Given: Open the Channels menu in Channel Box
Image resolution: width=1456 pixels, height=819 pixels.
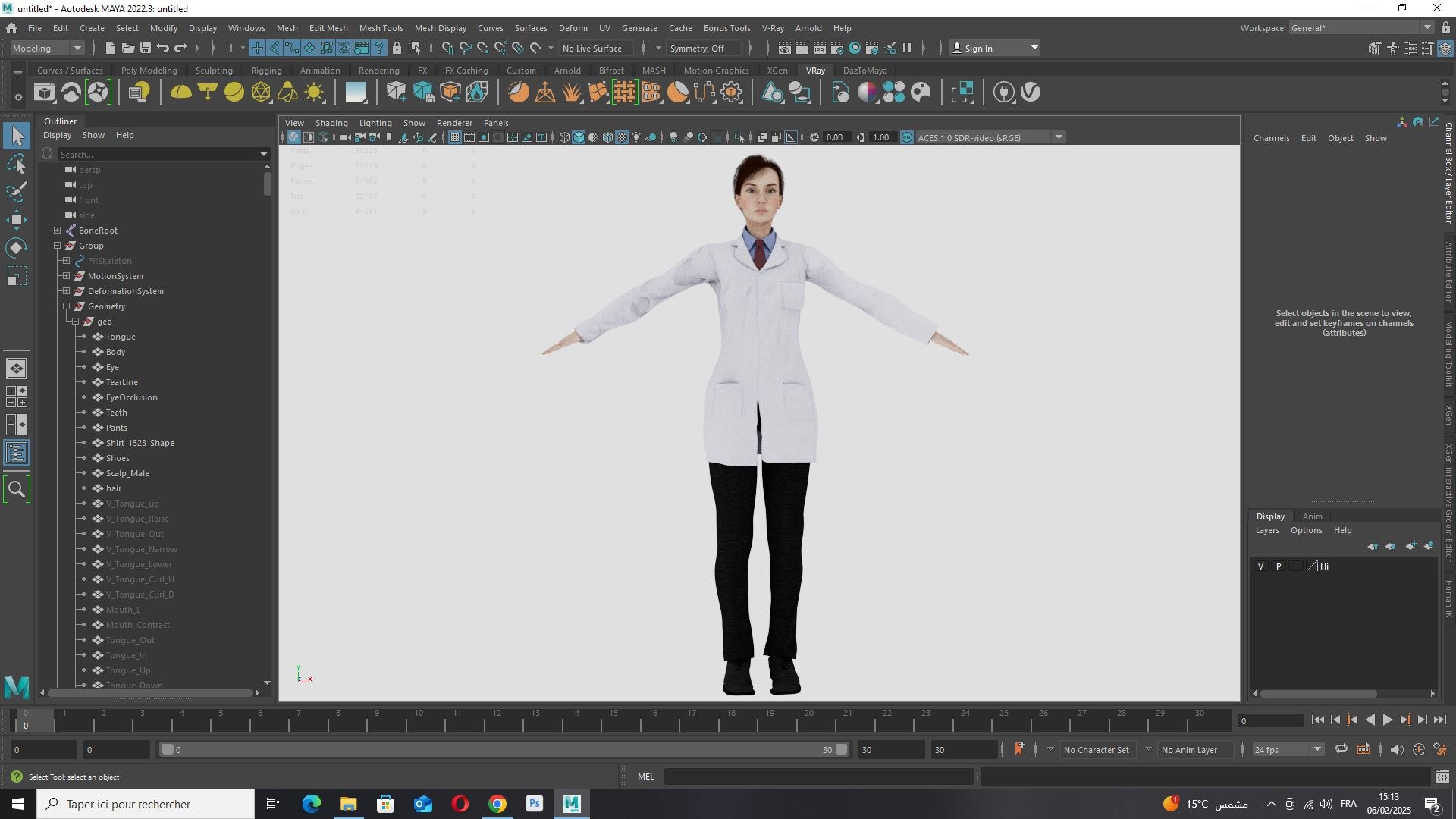Looking at the screenshot, I should tap(1271, 138).
